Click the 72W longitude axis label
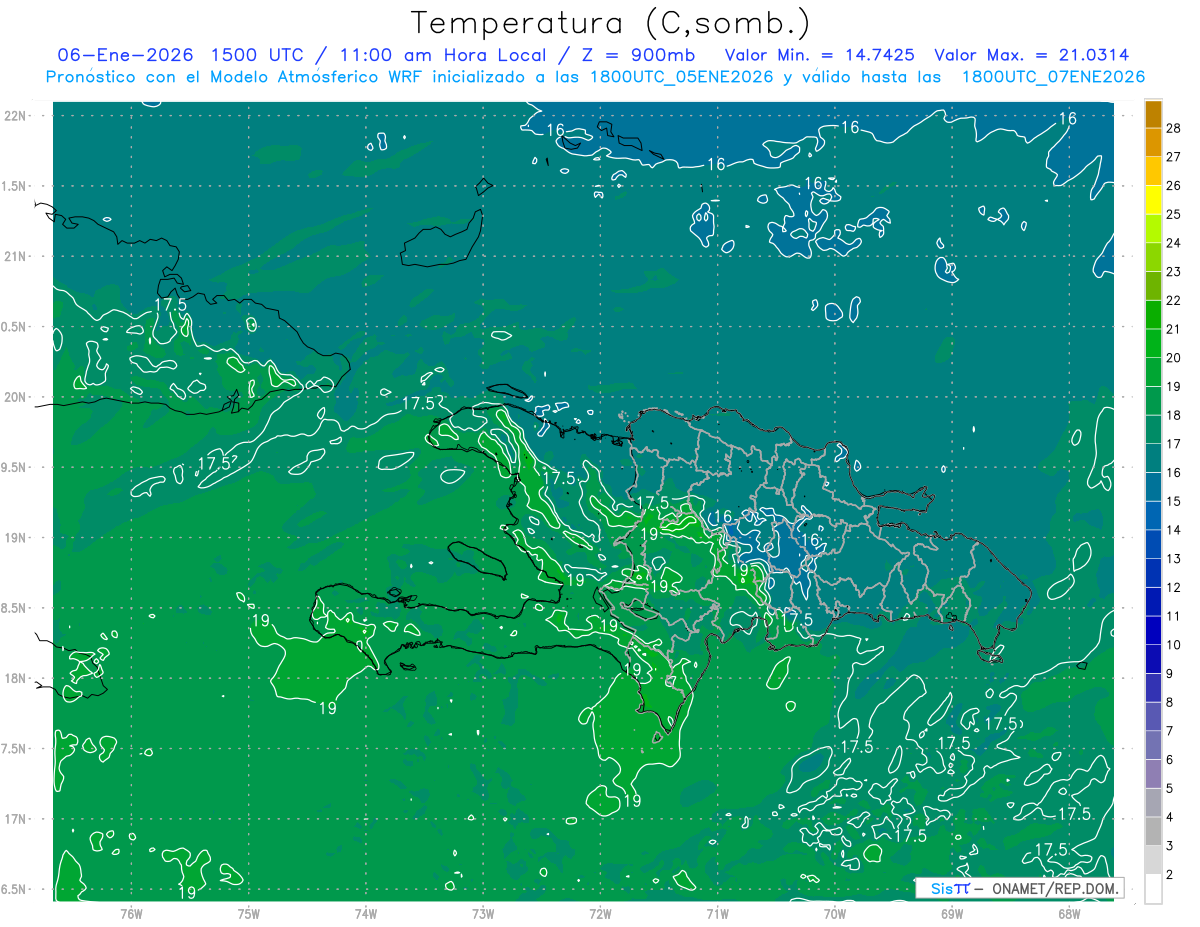 click(x=600, y=913)
